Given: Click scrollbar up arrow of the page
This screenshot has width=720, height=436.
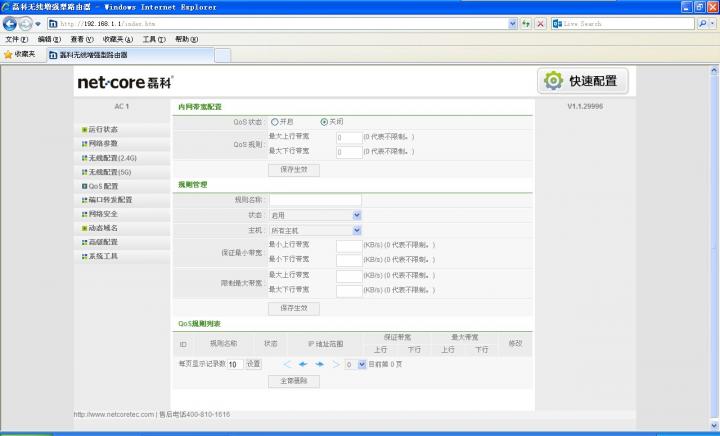Looking at the screenshot, I should click(714, 71).
